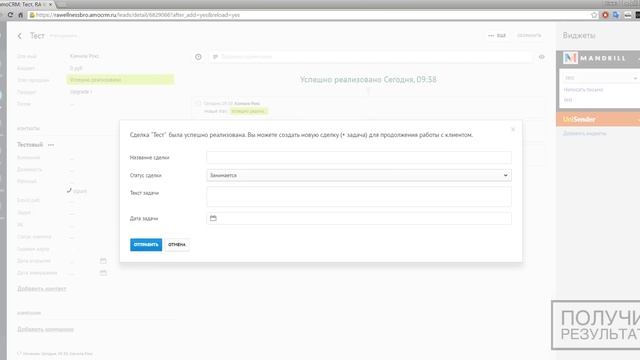Viewport: 640px width, 360px height.
Task: Click the Отмена button
Action: click(x=177, y=244)
